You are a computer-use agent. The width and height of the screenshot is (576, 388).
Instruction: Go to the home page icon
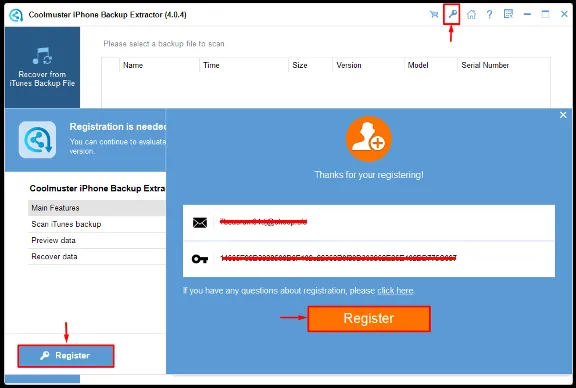pyautogui.click(x=471, y=14)
